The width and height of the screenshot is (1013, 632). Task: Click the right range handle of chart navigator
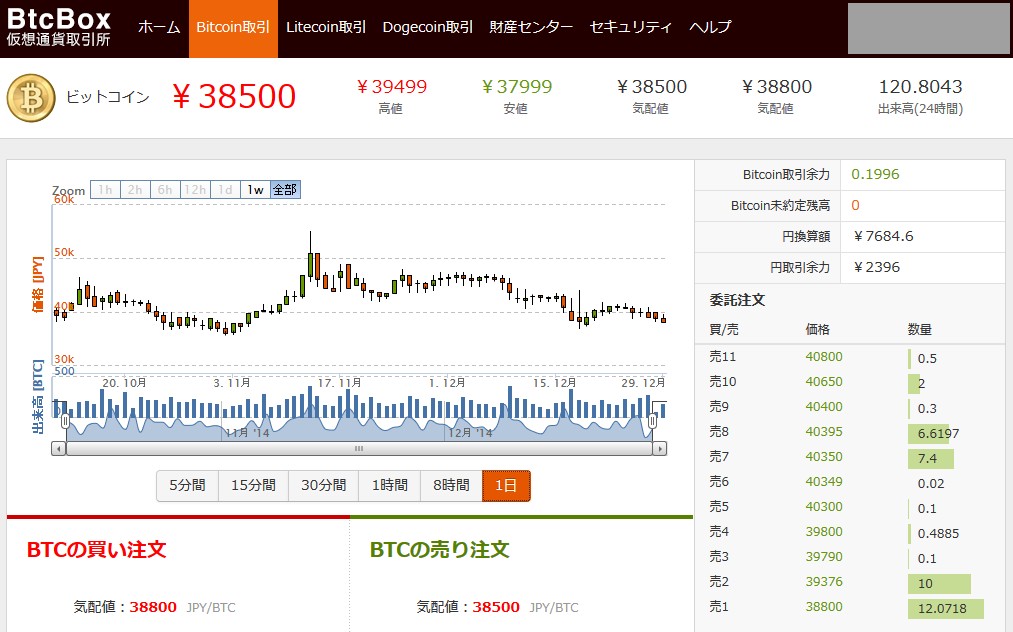pos(653,421)
